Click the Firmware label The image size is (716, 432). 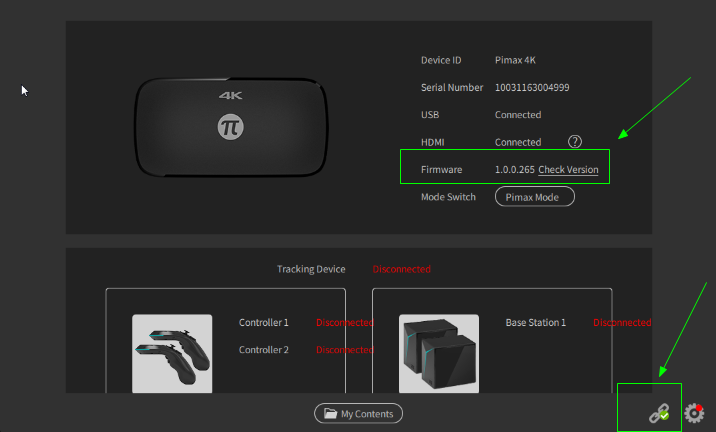click(442, 169)
